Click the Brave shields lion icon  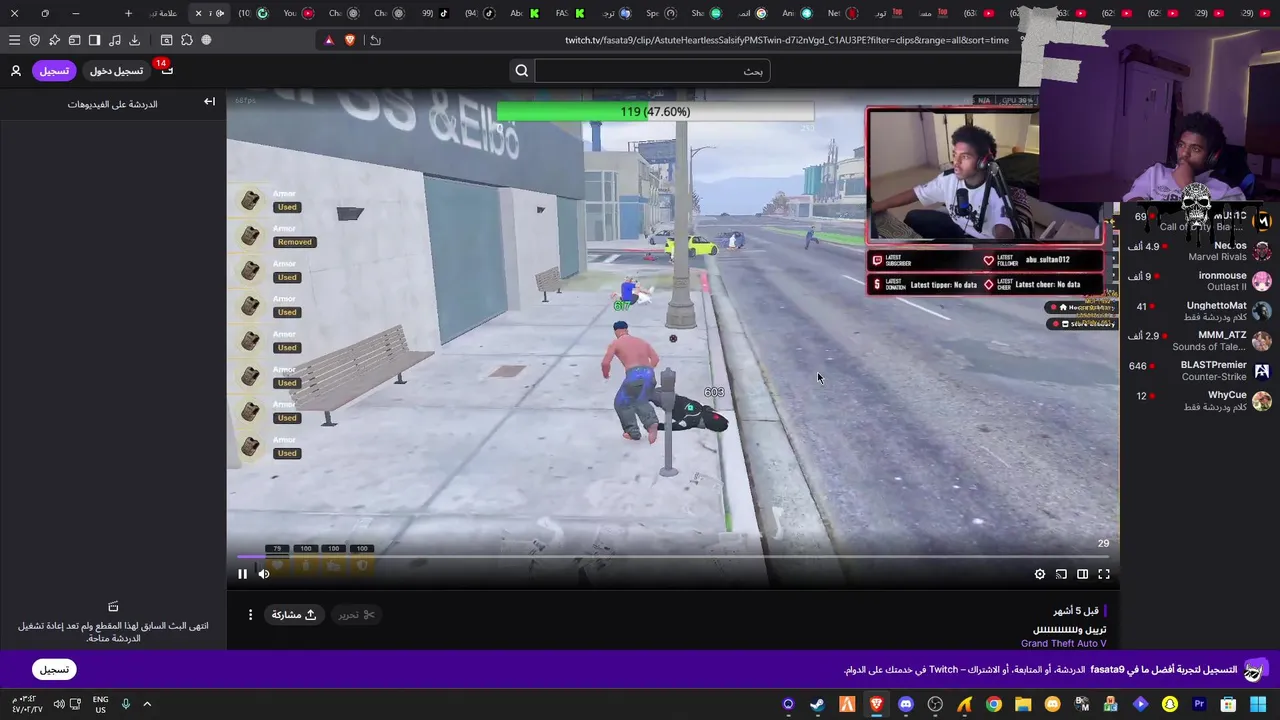(350, 40)
